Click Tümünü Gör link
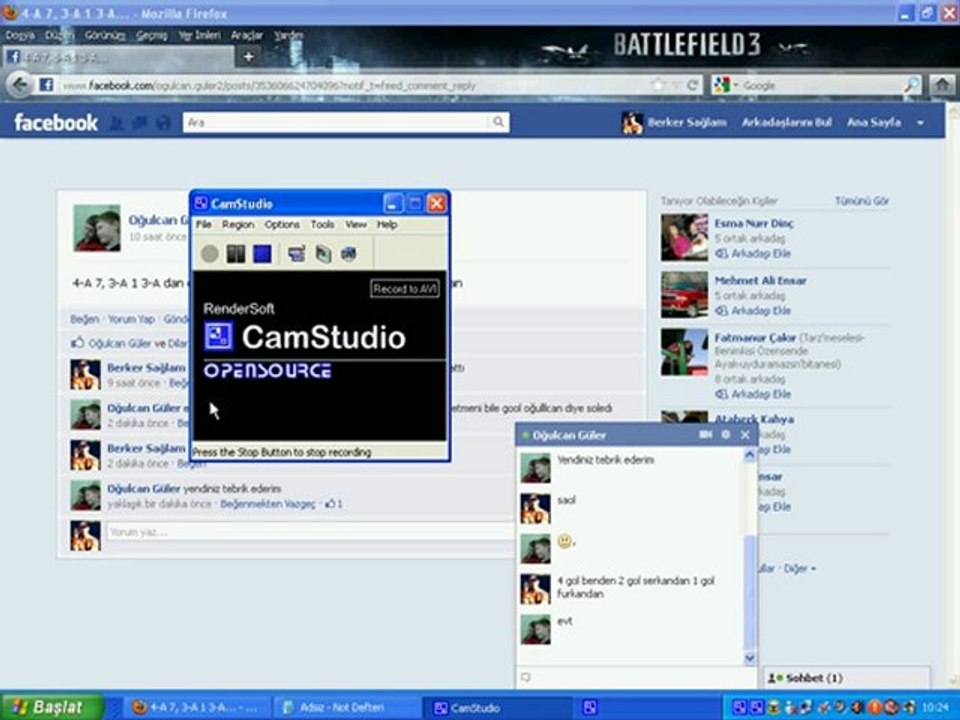This screenshot has width=960, height=720. [861, 201]
